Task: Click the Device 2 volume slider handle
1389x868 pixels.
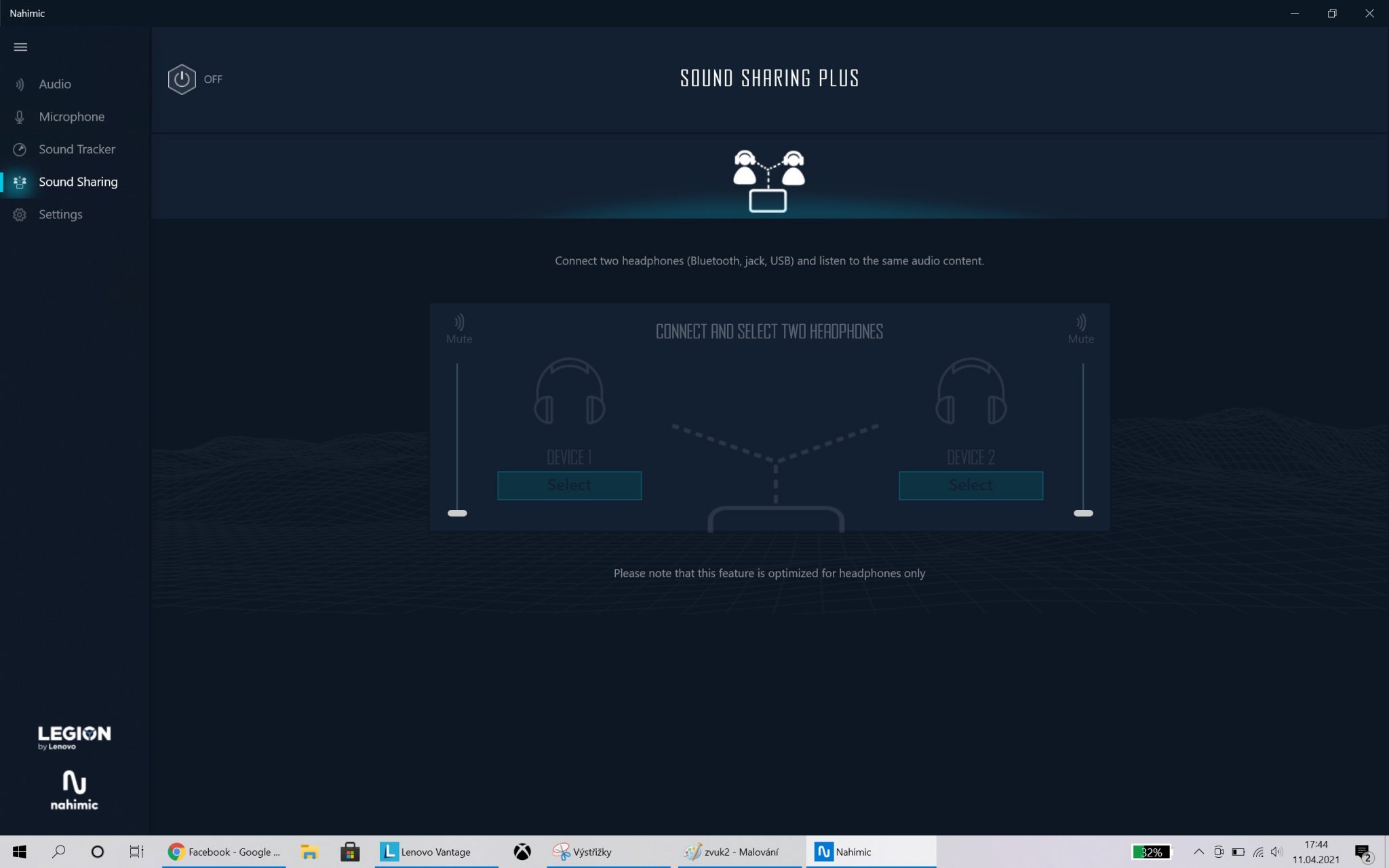Action: point(1083,513)
